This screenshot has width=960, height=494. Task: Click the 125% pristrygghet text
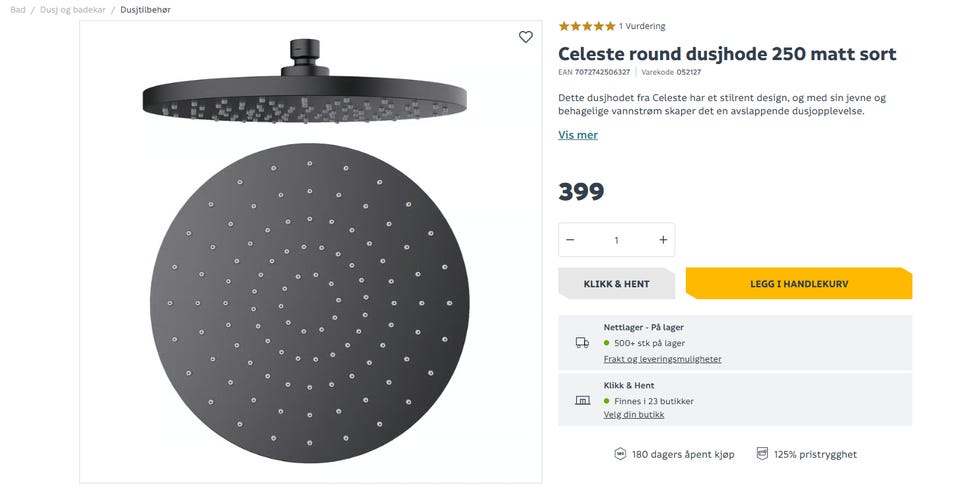click(815, 454)
